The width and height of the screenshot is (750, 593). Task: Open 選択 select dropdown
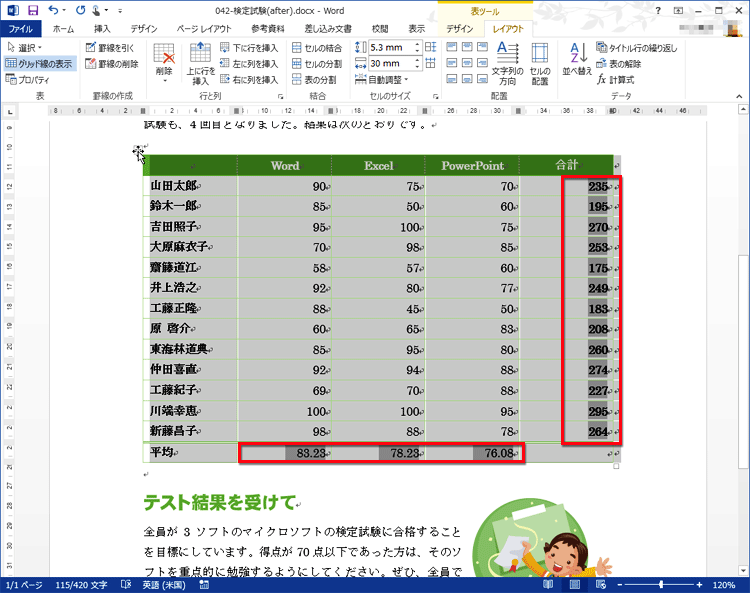(x=25, y=48)
